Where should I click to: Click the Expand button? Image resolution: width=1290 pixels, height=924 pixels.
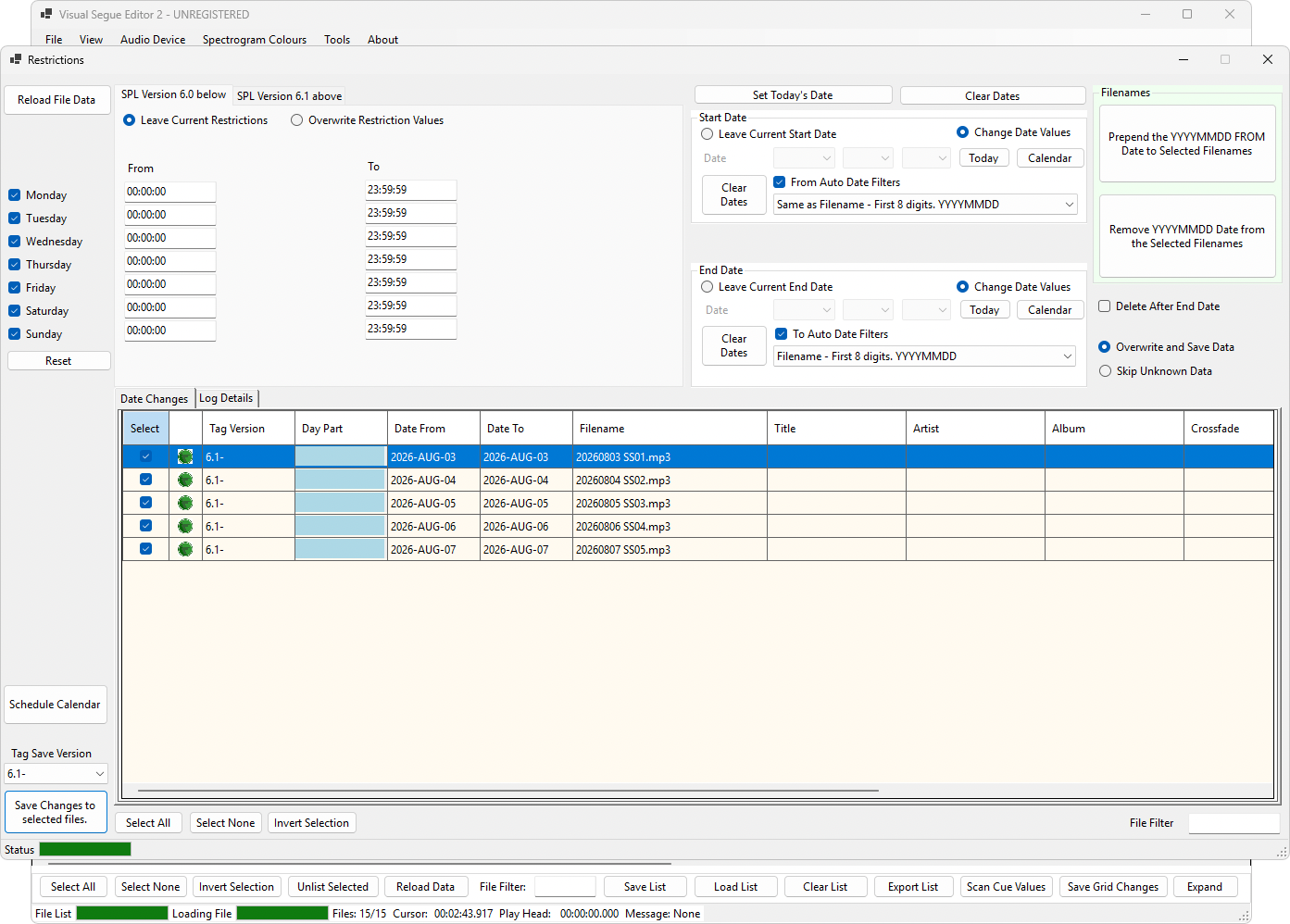click(x=1204, y=887)
